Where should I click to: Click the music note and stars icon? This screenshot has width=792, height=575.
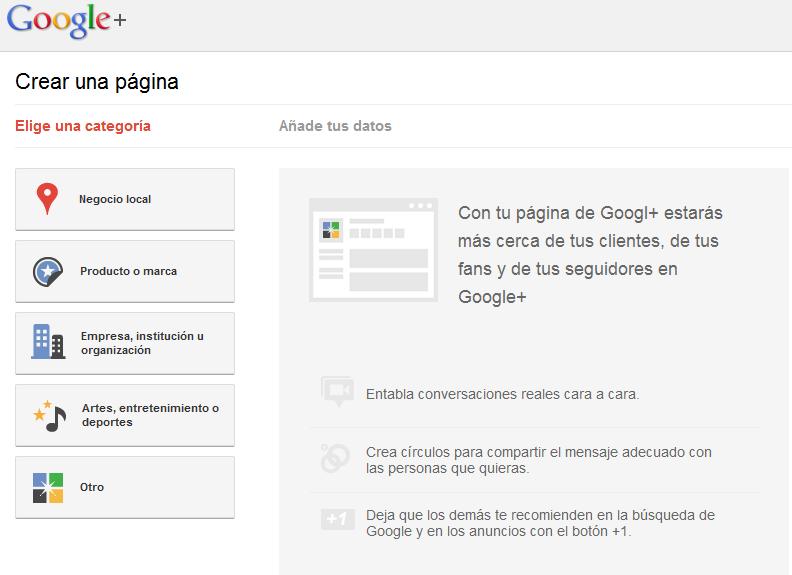coord(50,415)
